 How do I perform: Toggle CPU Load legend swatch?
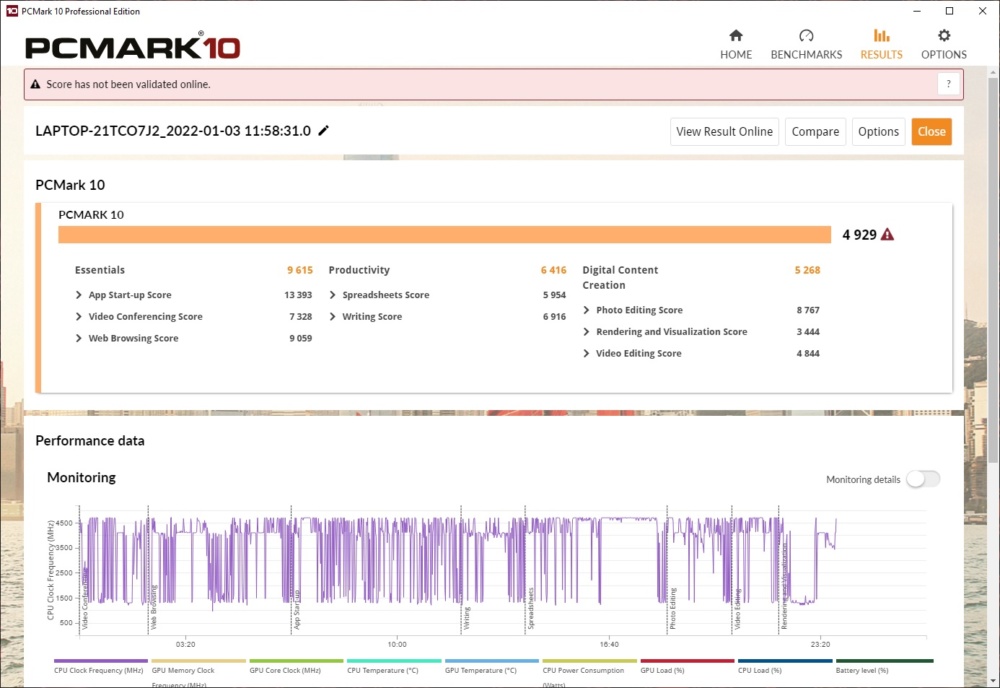click(x=784, y=661)
